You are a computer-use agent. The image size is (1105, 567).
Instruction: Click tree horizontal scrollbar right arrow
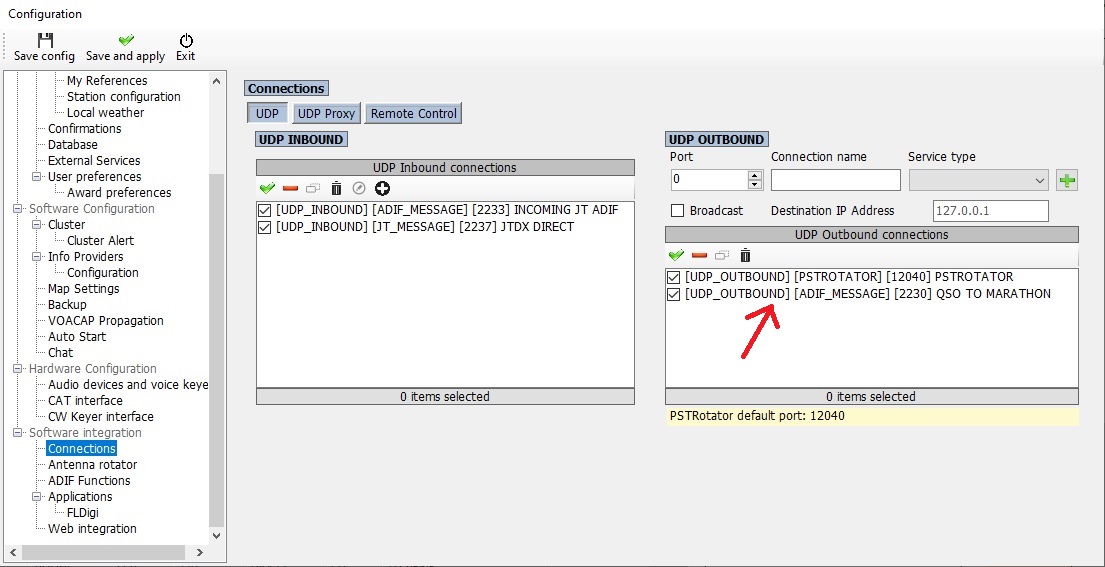click(x=199, y=553)
